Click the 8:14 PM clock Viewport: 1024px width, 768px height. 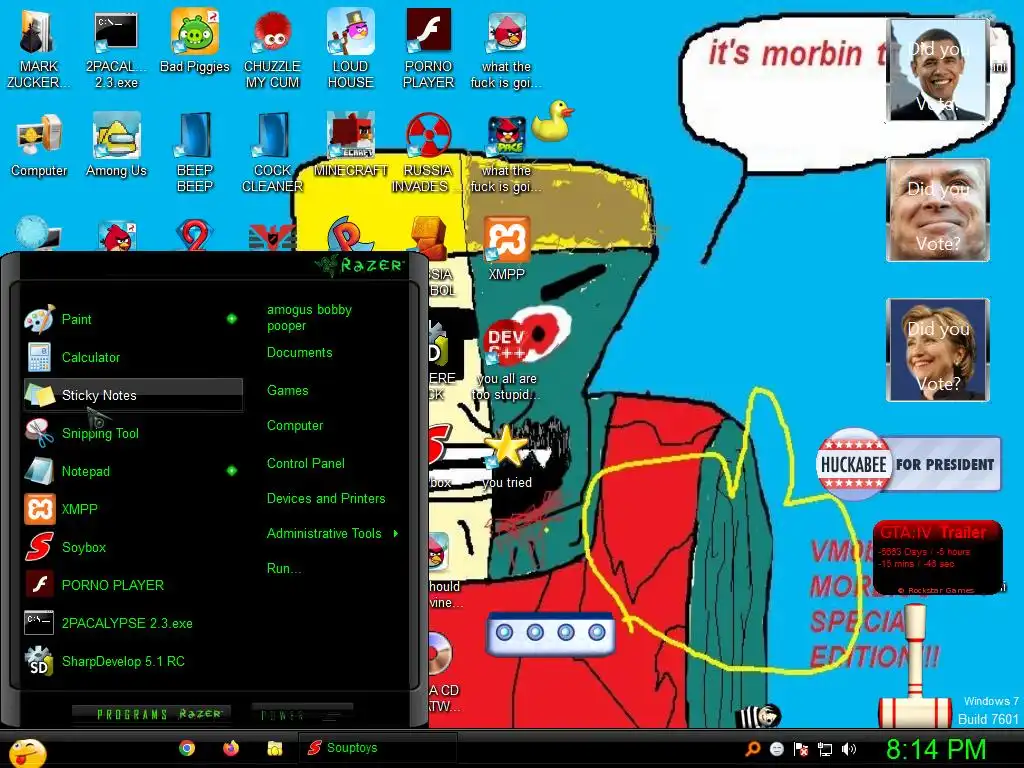tap(935, 749)
